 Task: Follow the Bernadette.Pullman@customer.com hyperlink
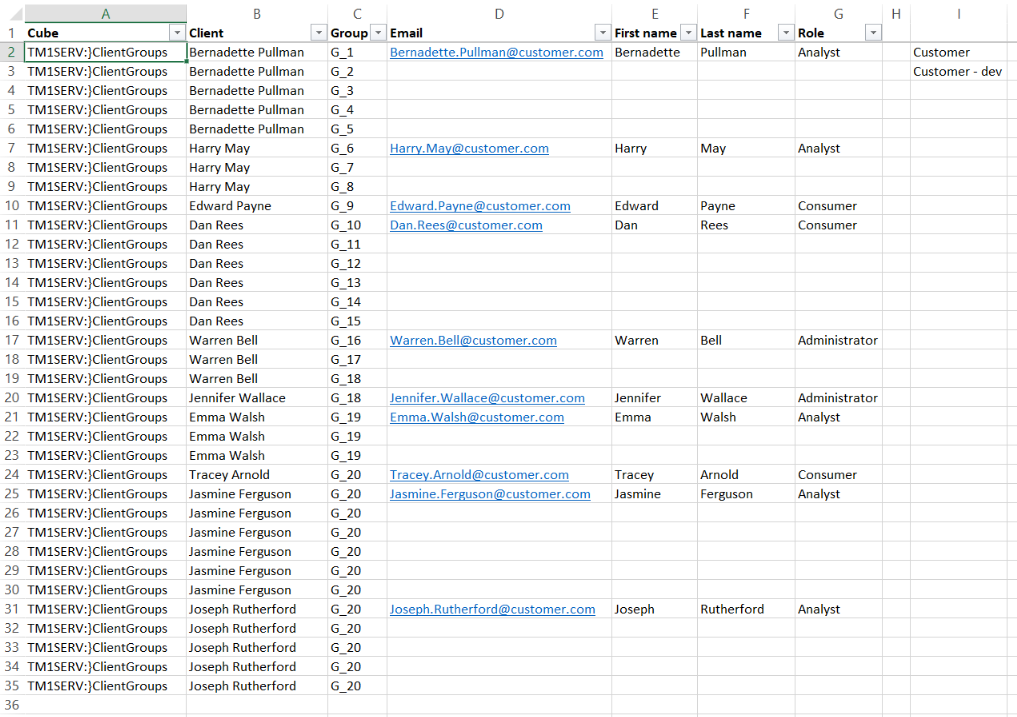tap(496, 52)
